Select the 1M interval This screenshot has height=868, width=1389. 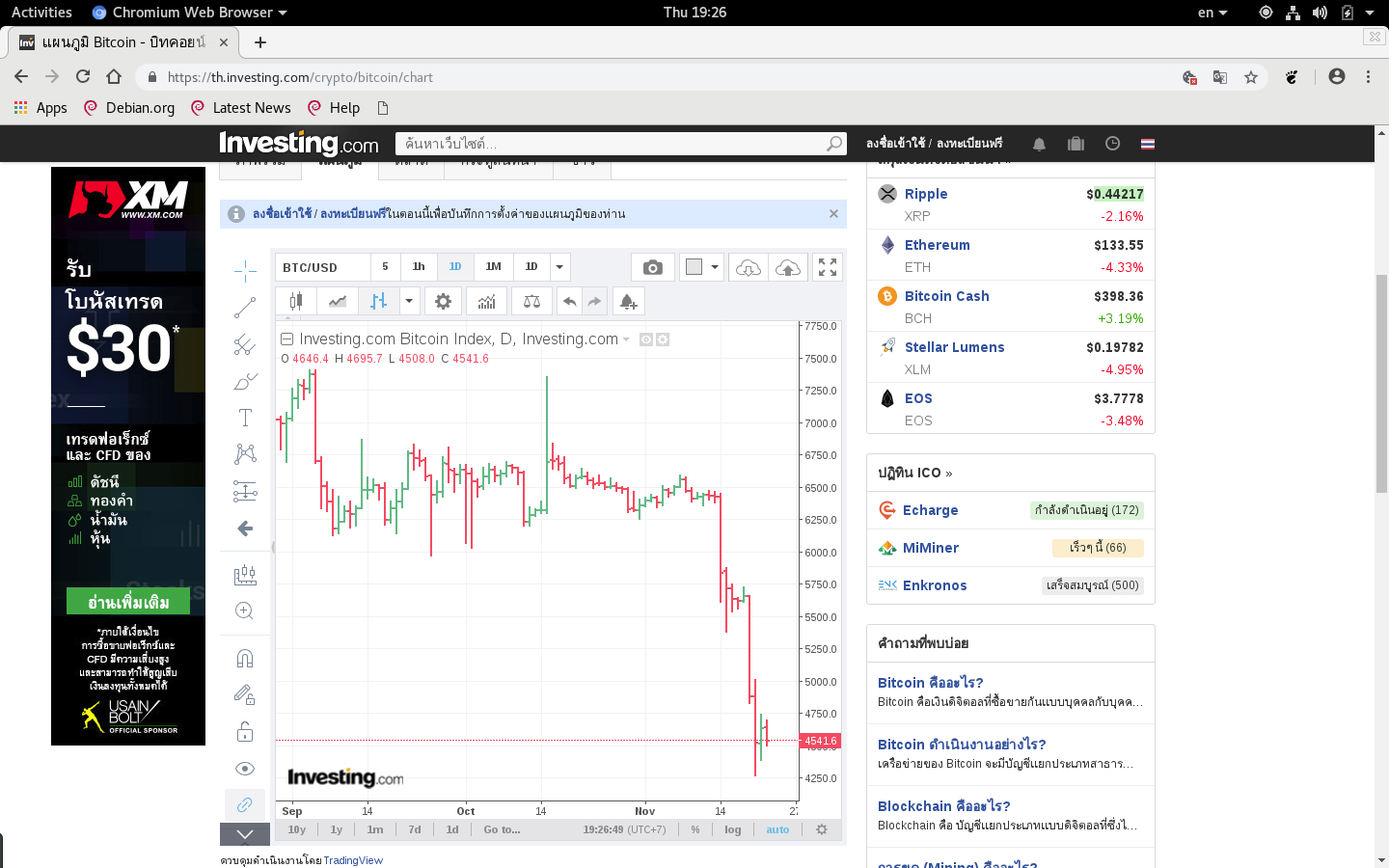[494, 267]
